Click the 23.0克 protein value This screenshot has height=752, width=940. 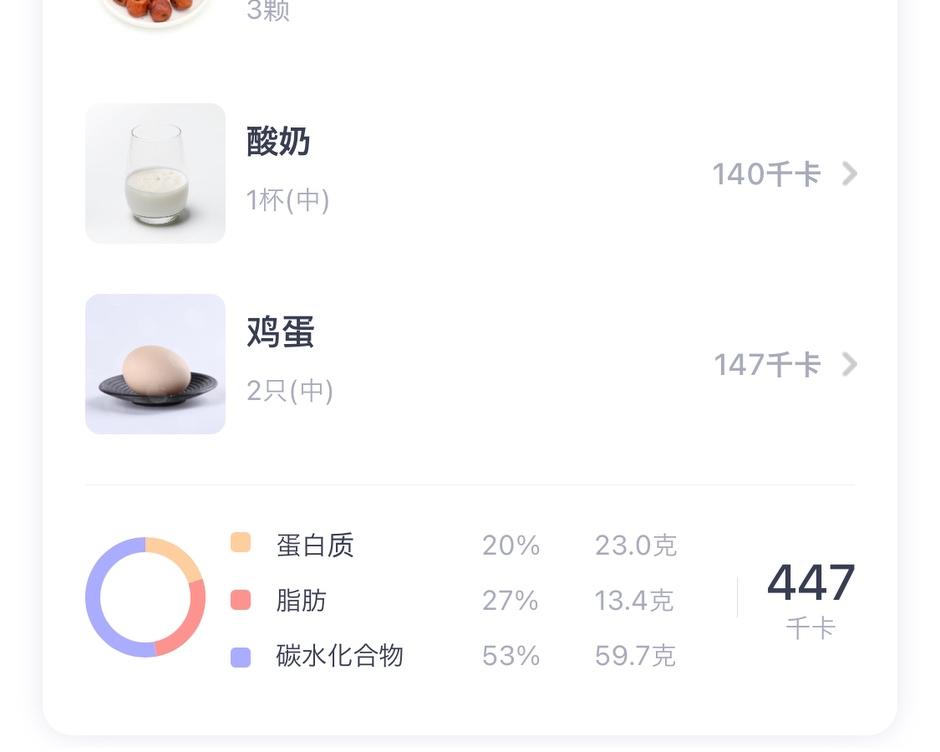pos(634,545)
